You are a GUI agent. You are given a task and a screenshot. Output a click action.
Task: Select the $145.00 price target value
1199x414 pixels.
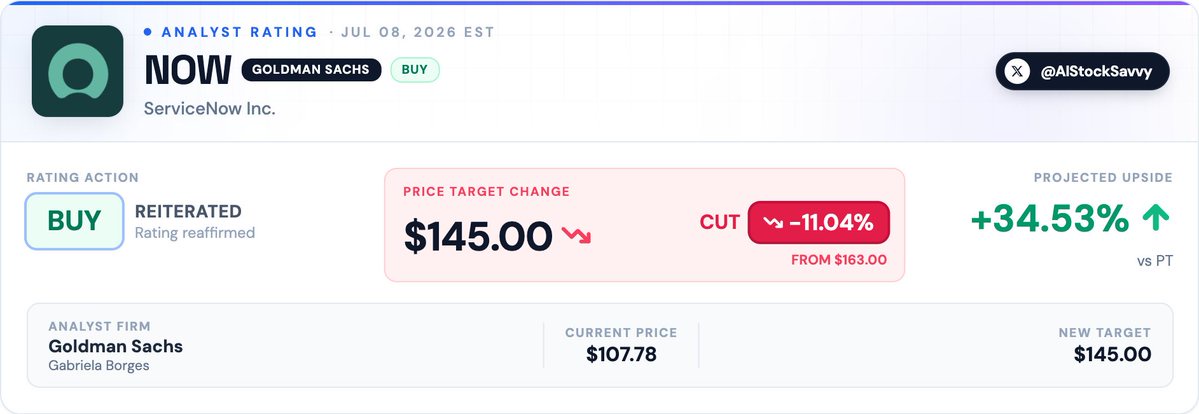click(478, 236)
